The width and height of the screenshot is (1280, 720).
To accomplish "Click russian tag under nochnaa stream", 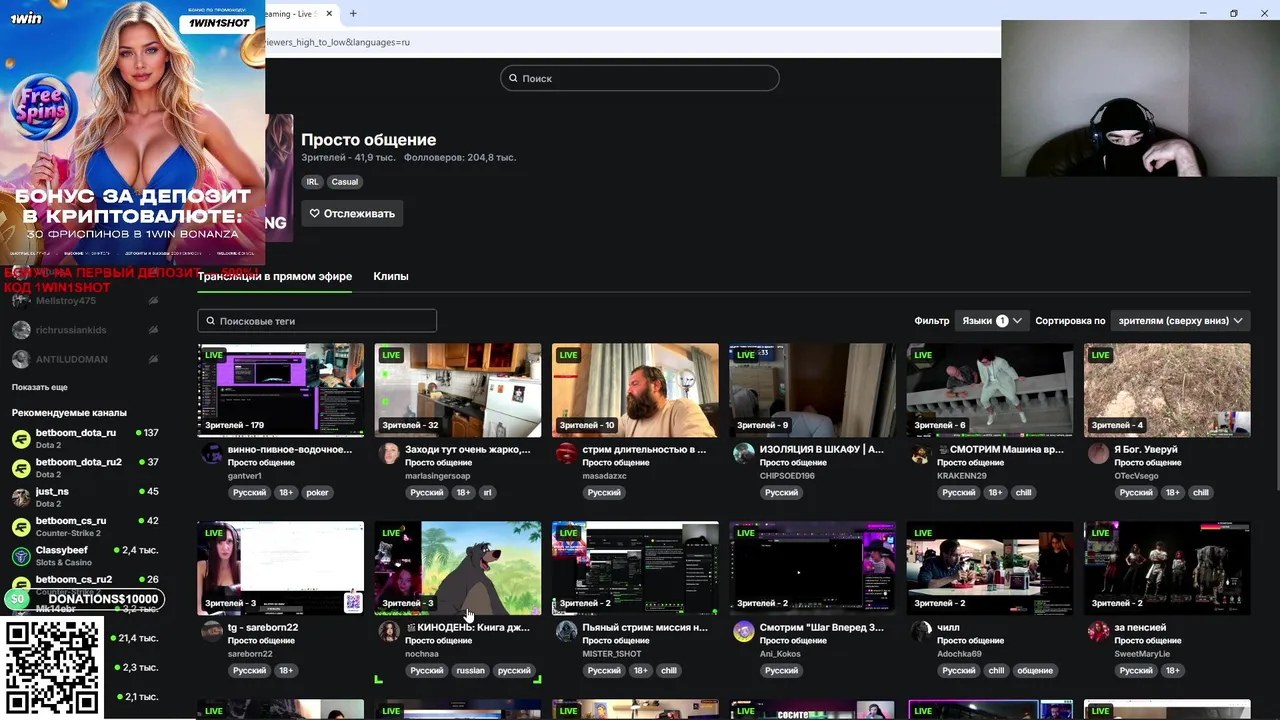I will [470, 671].
